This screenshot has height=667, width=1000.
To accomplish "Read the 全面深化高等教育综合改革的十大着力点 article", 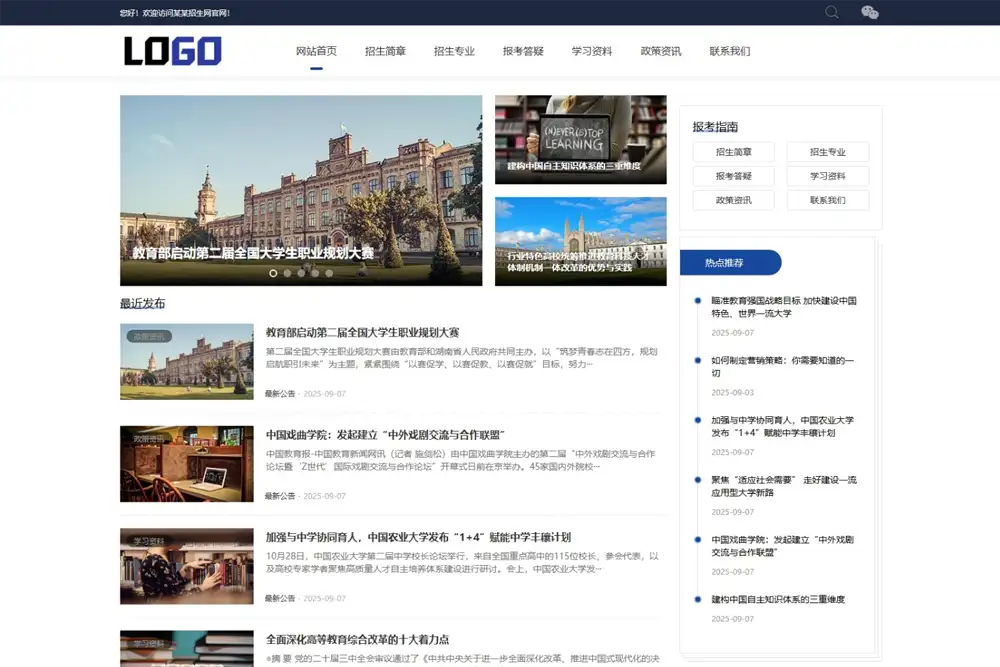I will coord(357,639).
